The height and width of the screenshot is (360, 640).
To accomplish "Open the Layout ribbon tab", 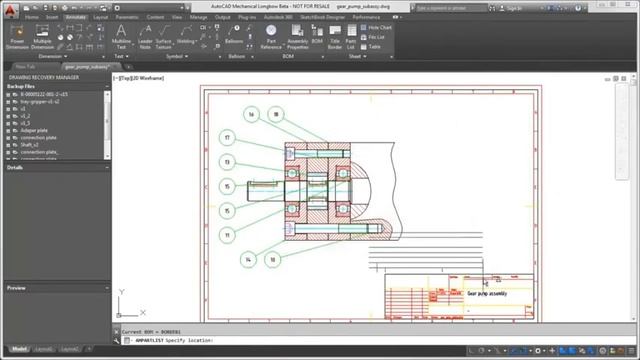I will pos(100,17).
